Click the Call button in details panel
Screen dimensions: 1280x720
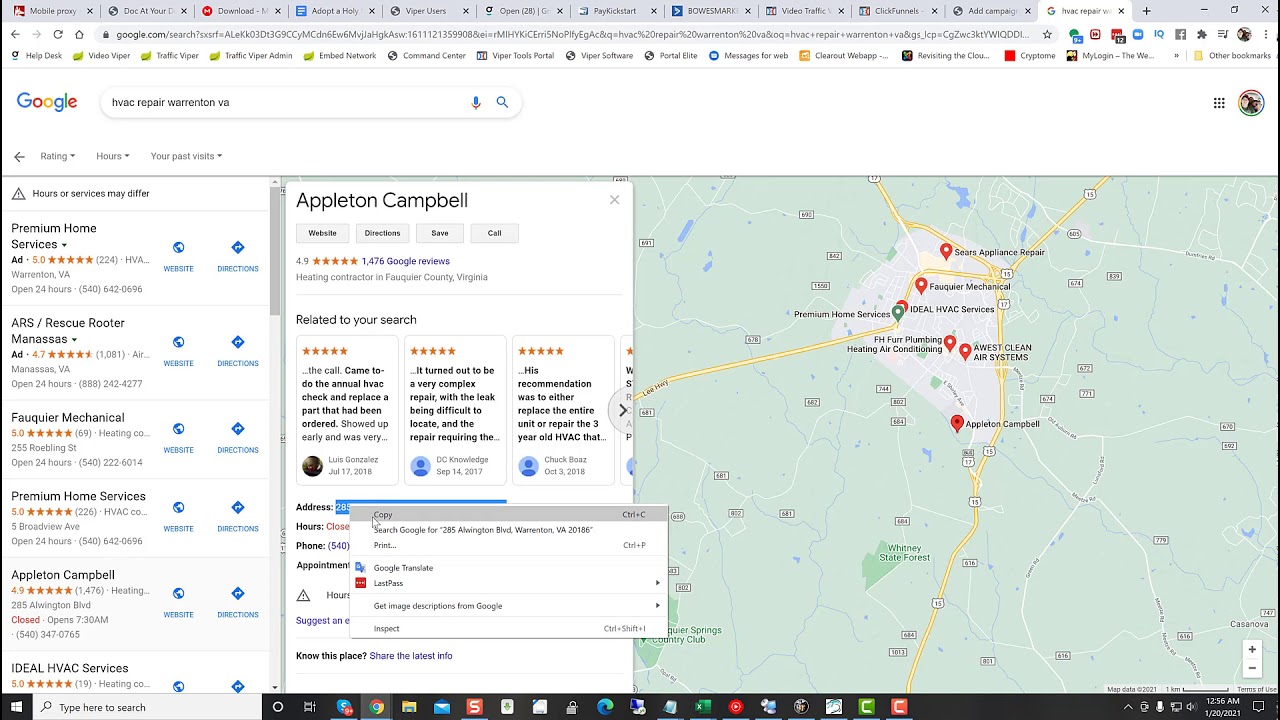[494, 233]
